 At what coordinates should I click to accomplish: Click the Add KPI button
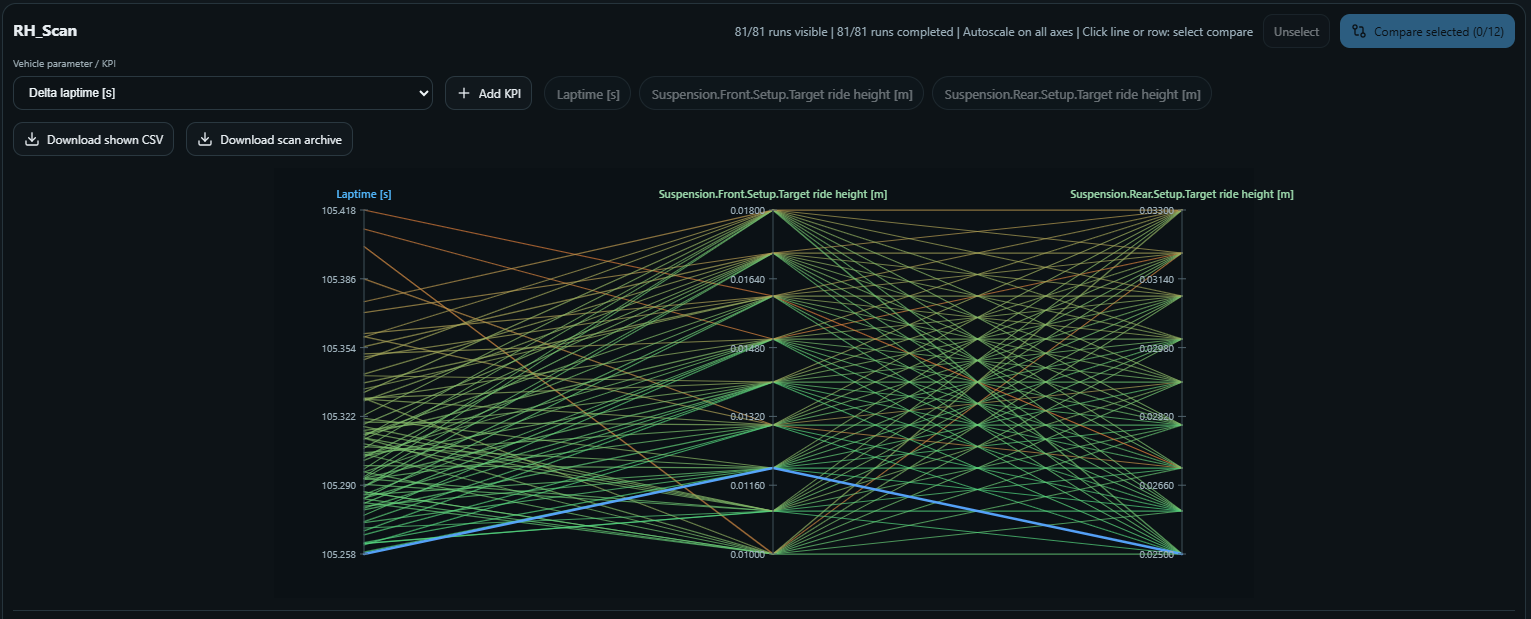(488, 93)
